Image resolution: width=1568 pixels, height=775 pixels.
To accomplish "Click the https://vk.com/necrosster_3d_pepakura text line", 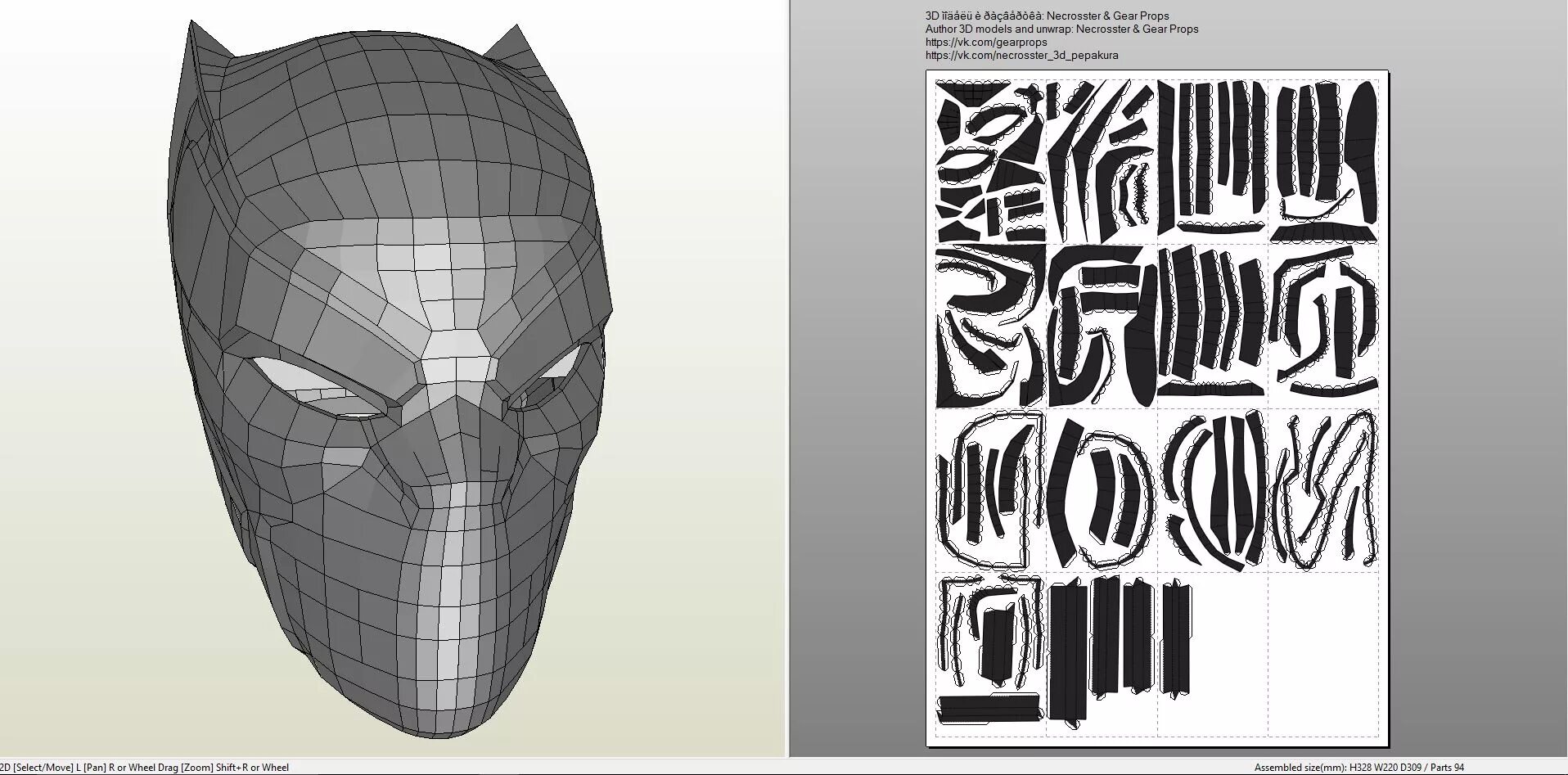I will click(x=1021, y=56).
